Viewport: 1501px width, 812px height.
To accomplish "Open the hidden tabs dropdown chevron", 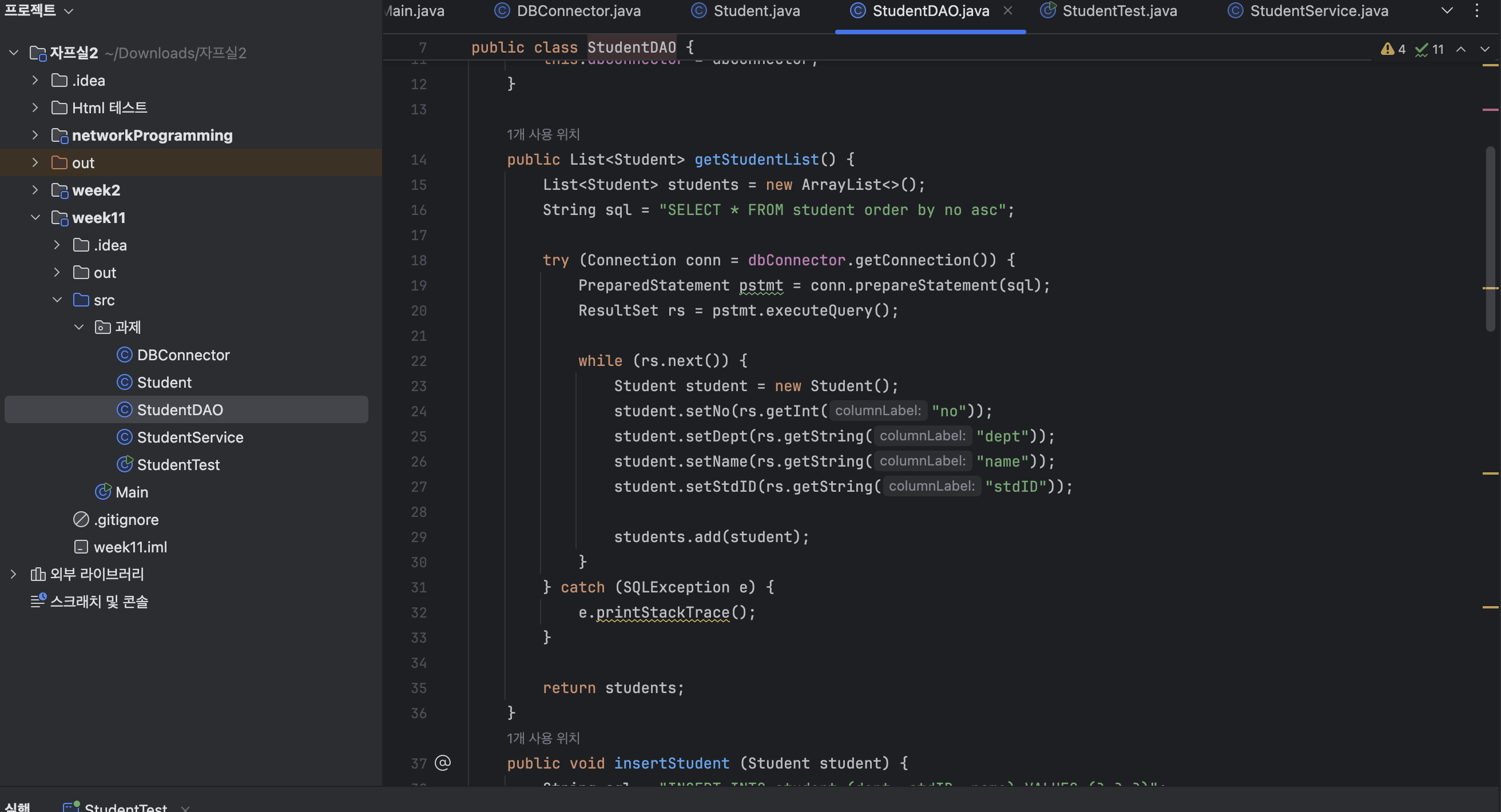I will 1447,11.
